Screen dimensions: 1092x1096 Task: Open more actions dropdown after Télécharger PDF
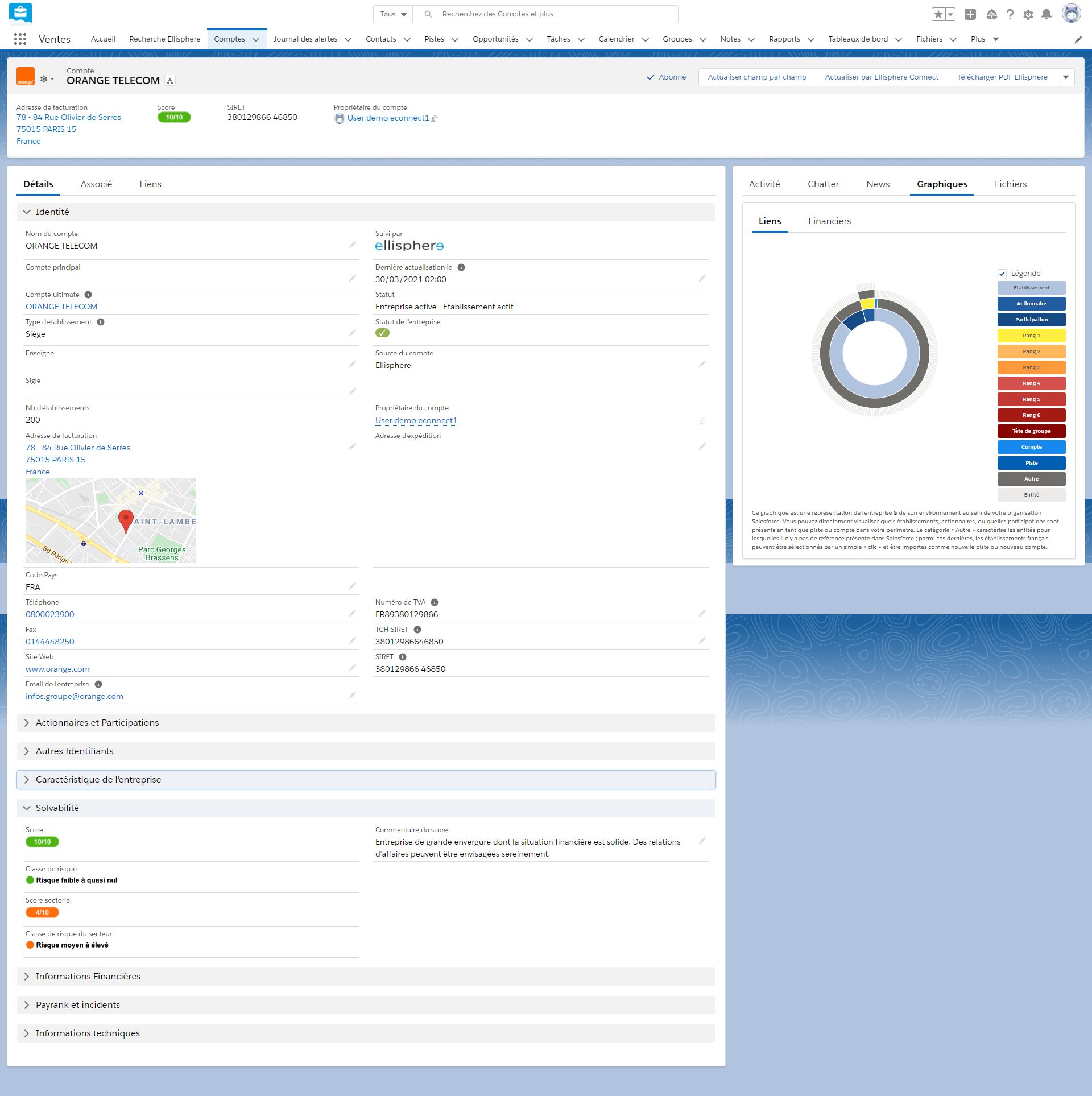click(1066, 77)
